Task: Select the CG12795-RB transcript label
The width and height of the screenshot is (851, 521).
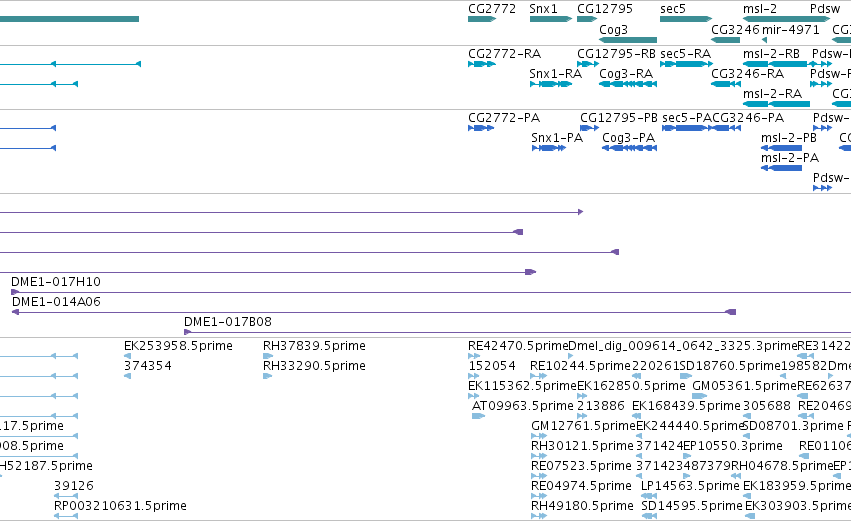Action: (616, 54)
